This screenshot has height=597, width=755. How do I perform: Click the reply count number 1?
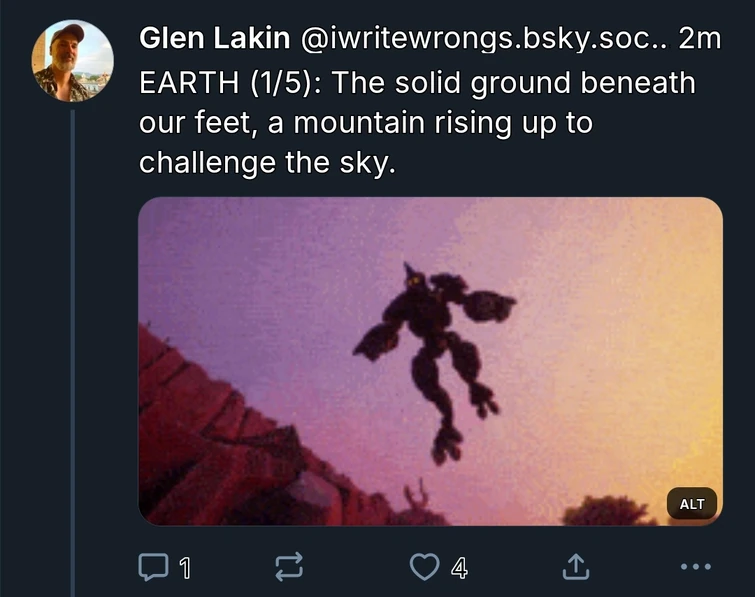click(184, 569)
